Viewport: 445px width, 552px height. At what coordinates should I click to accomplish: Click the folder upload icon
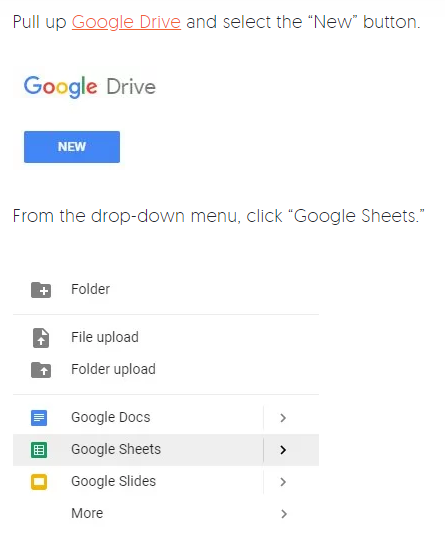(41, 370)
